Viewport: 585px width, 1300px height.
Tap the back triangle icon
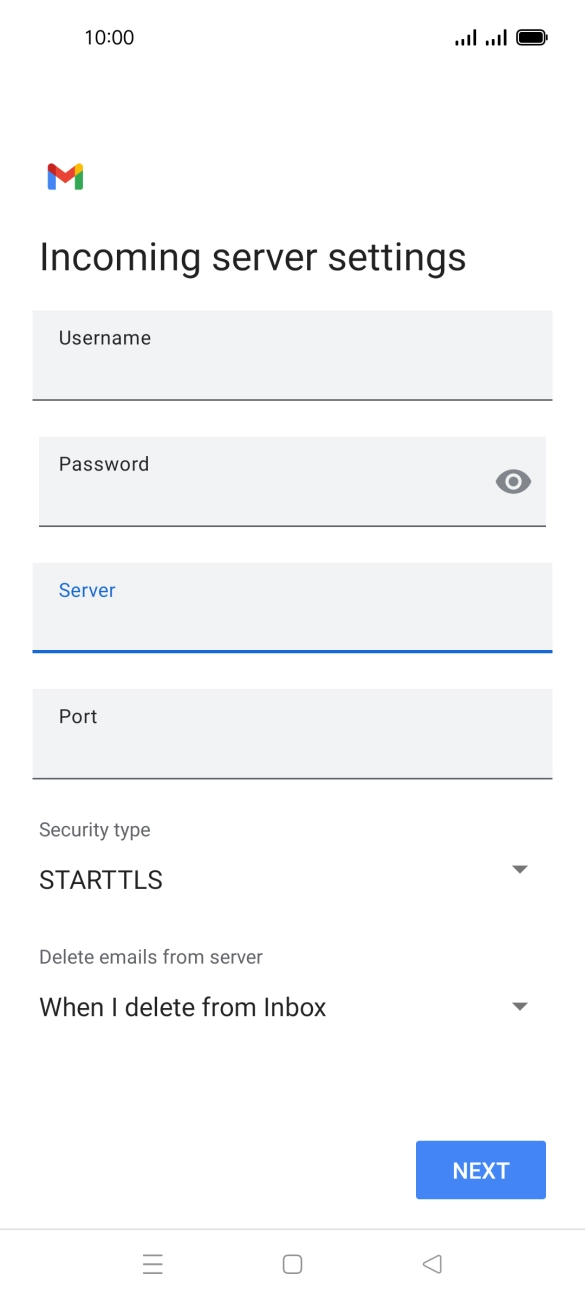pyautogui.click(x=432, y=1263)
